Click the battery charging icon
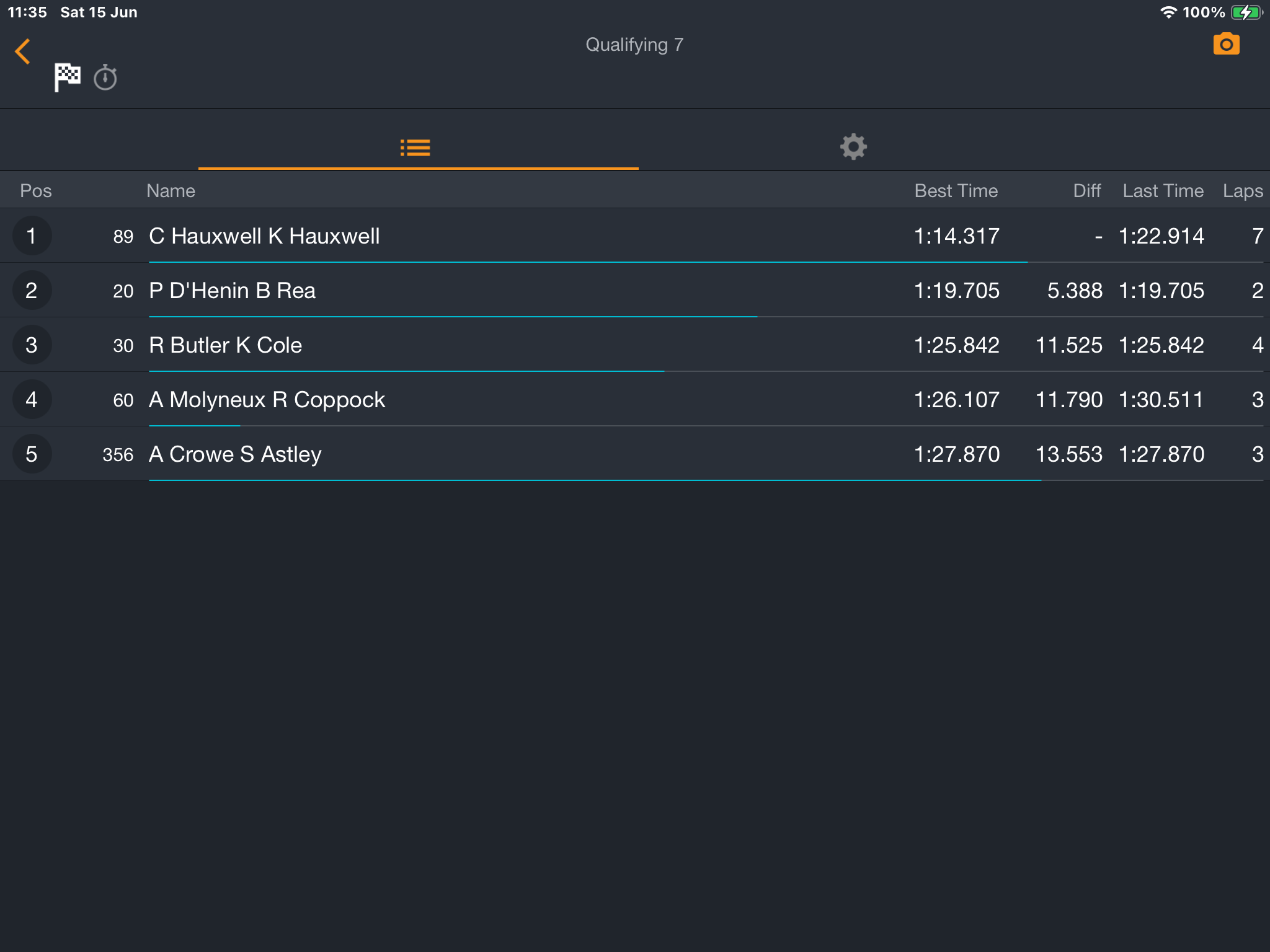The width and height of the screenshot is (1270, 952). click(1246, 12)
